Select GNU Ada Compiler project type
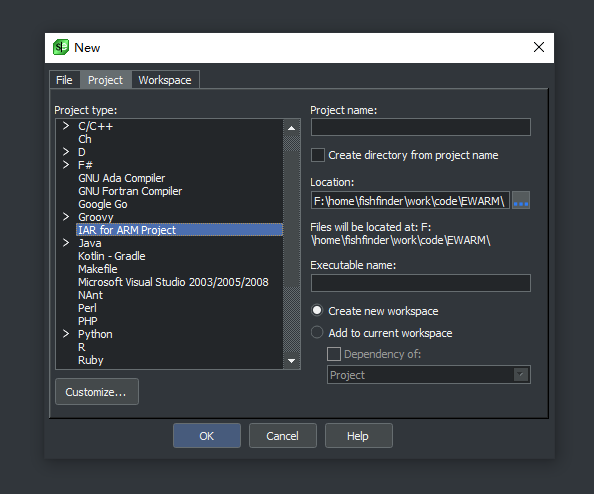The height and width of the screenshot is (494, 594). pos(122,178)
